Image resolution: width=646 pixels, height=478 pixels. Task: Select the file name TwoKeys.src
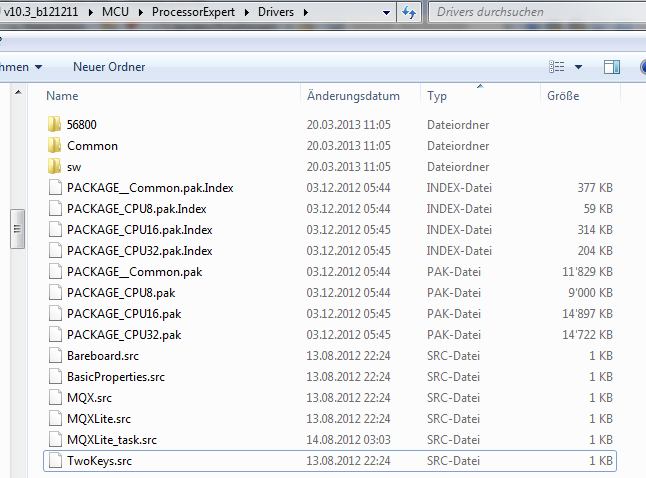pos(99,461)
